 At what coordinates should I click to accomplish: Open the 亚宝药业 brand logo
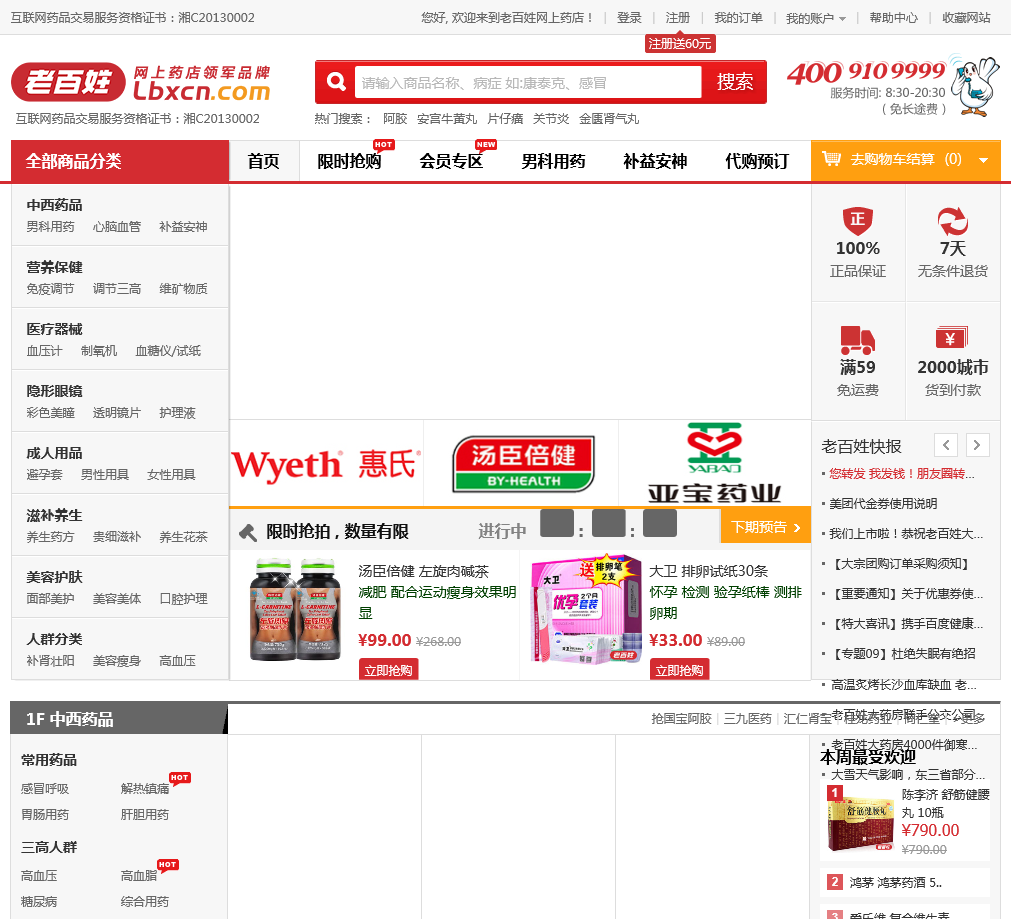(x=714, y=462)
